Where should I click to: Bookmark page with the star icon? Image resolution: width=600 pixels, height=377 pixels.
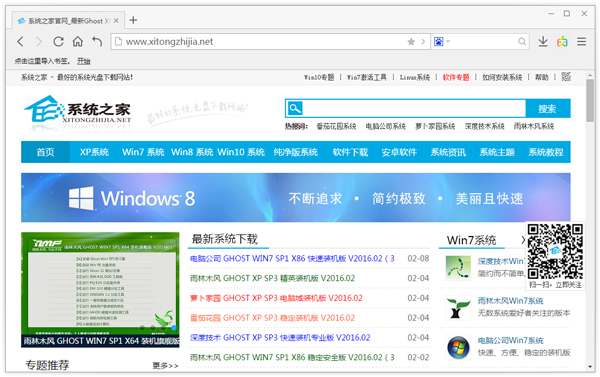tap(411, 41)
